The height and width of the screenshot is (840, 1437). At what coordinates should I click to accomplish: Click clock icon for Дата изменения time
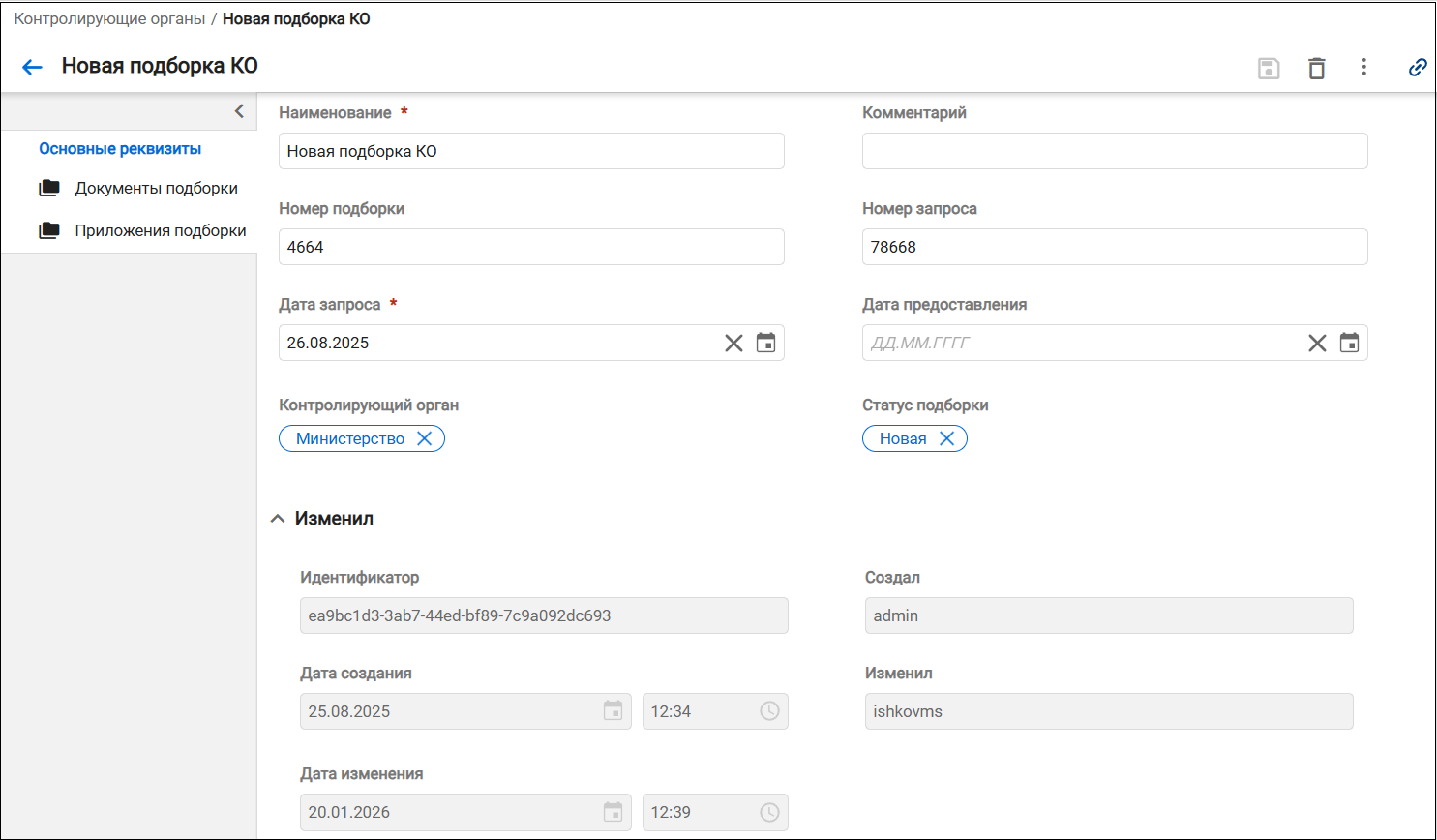[x=769, y=812]
